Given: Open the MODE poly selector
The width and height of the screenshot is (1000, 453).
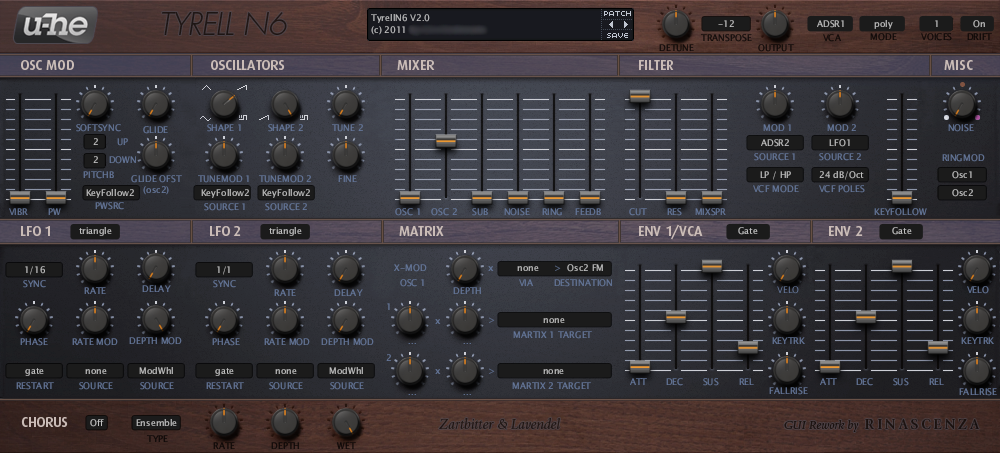Looking at the screenshot, I should tap(883, 24).
